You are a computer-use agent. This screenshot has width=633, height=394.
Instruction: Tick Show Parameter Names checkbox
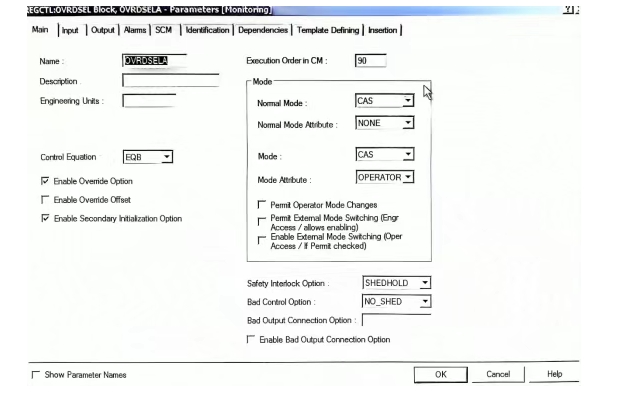click(x=36, y=375)
